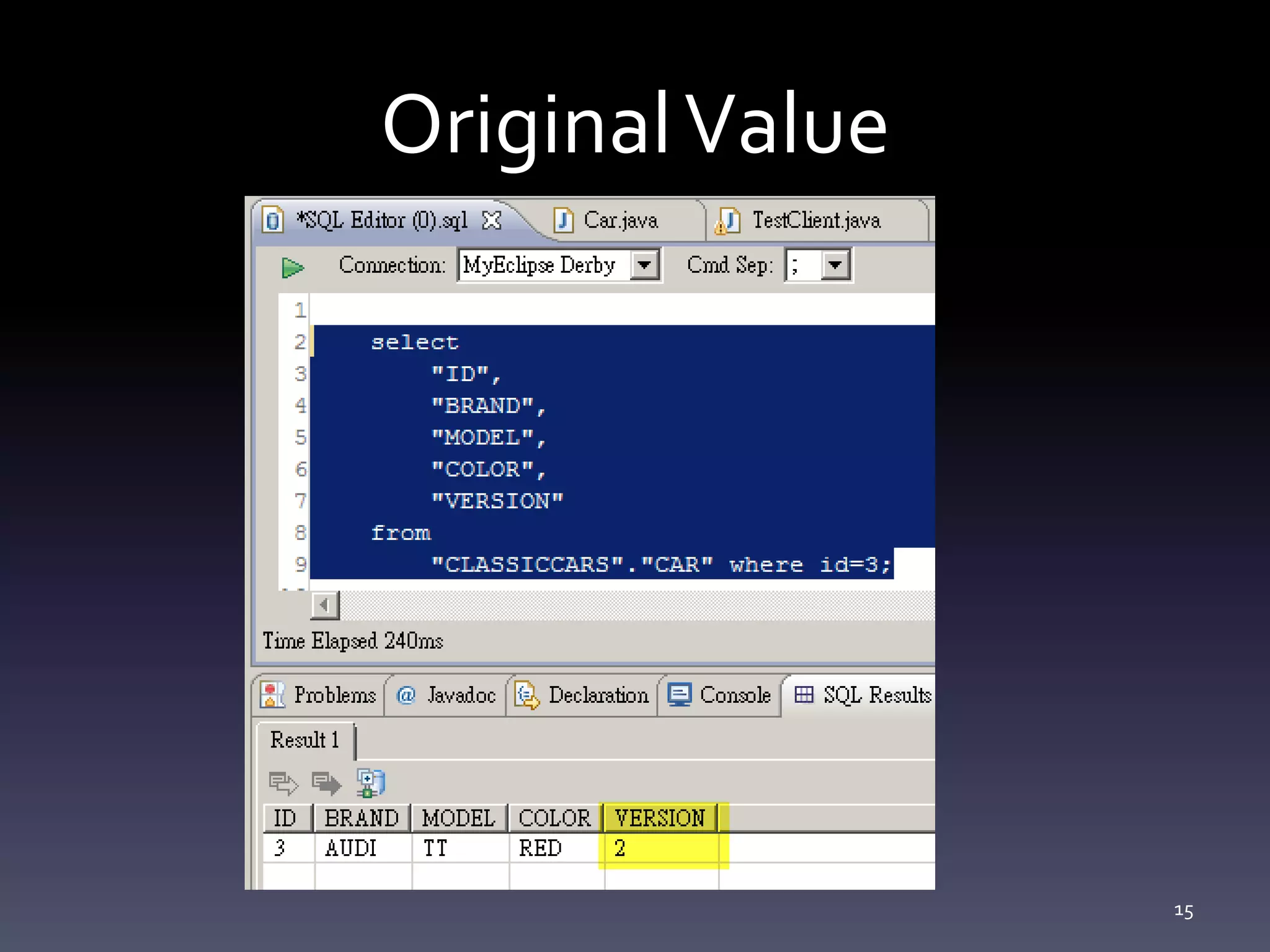Click the MODEL column header

[460, 818]
